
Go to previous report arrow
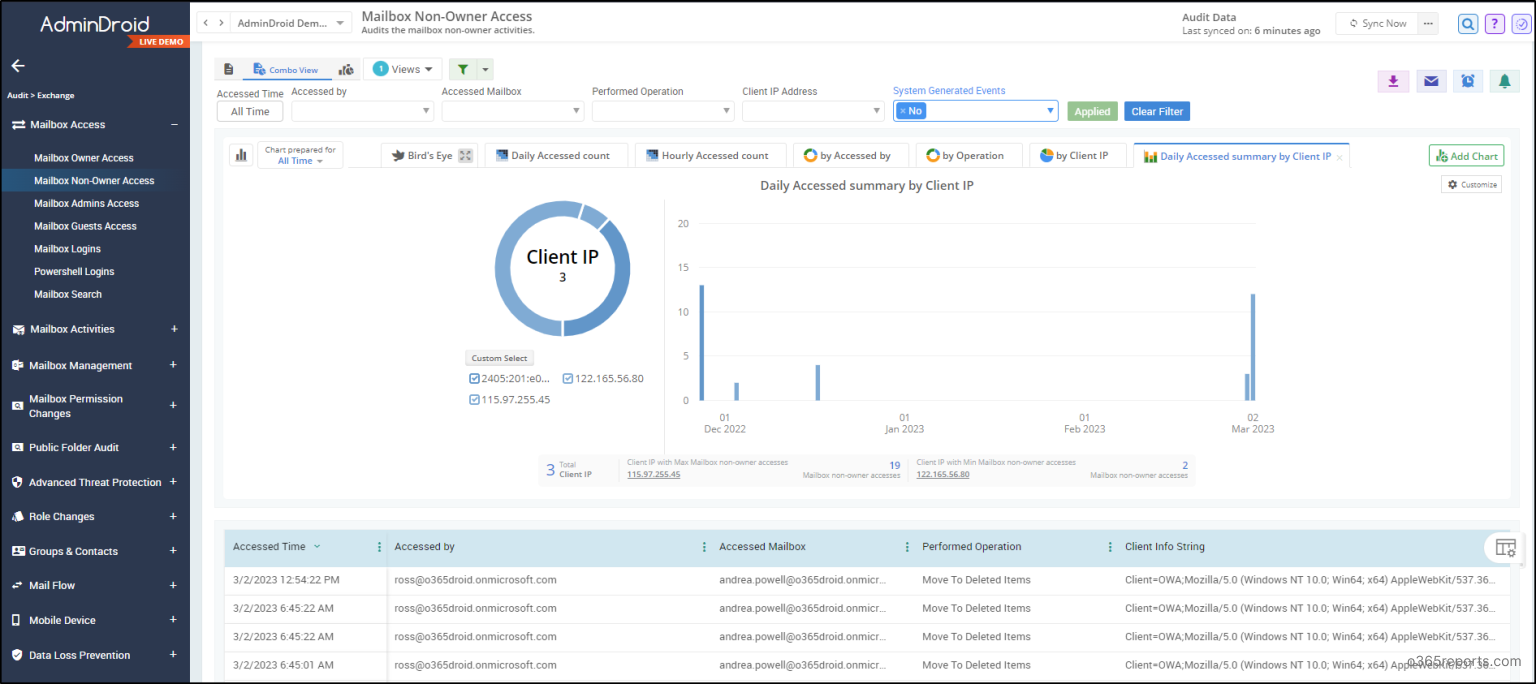pyautogui.click(x=206, y=23)
